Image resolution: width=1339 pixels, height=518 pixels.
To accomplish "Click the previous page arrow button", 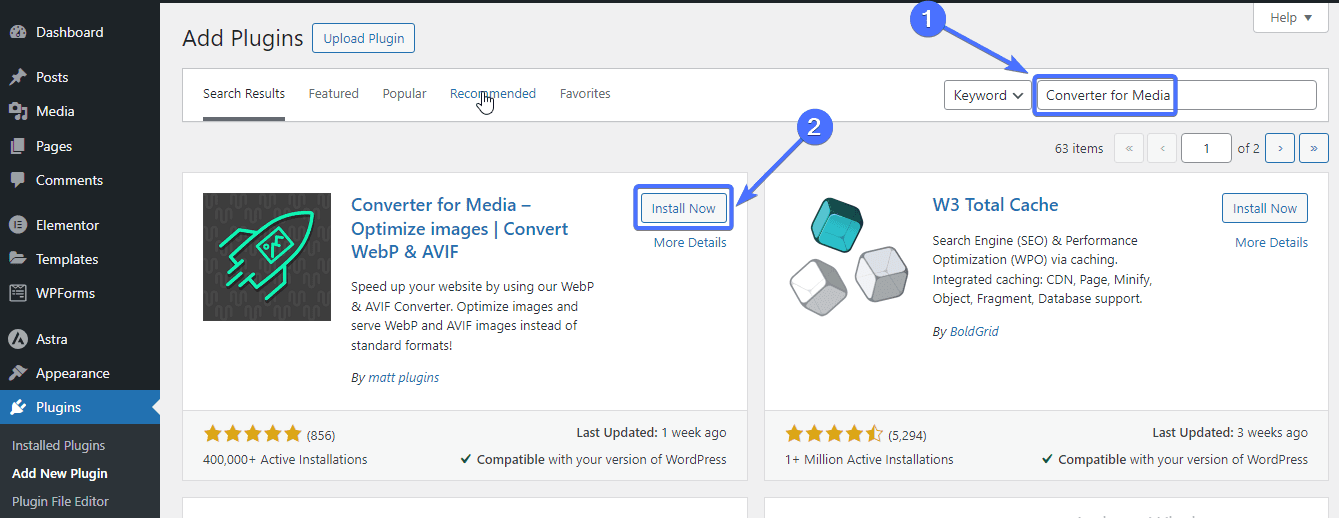I will (x=1162, y=148).
